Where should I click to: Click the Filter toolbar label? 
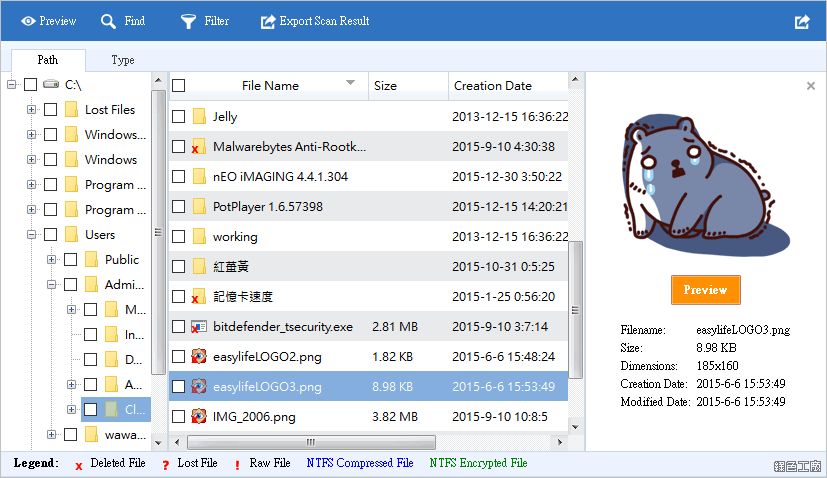pos(217,21)
